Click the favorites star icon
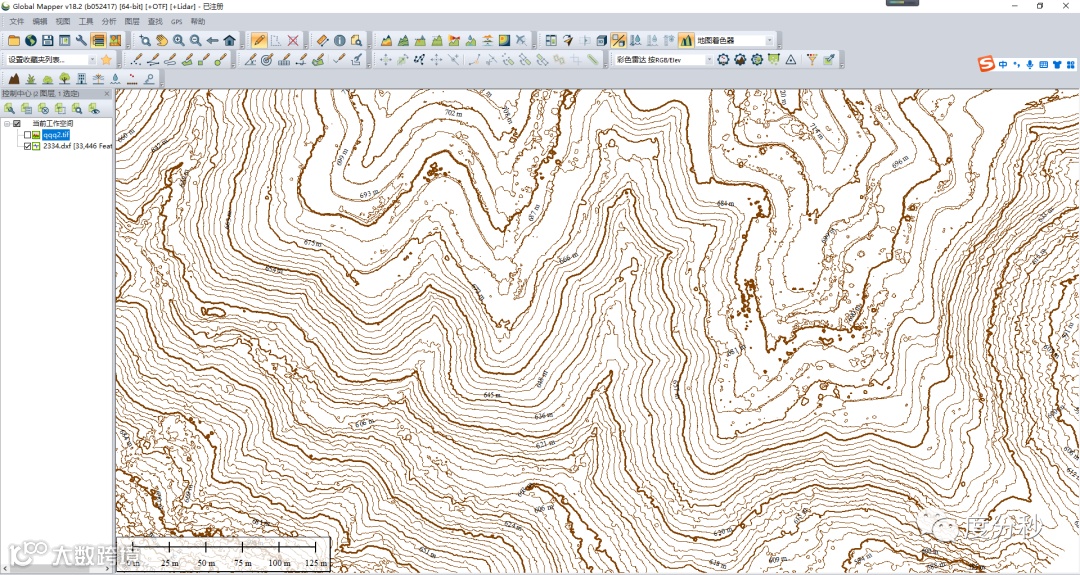 (x=106, y=60)
